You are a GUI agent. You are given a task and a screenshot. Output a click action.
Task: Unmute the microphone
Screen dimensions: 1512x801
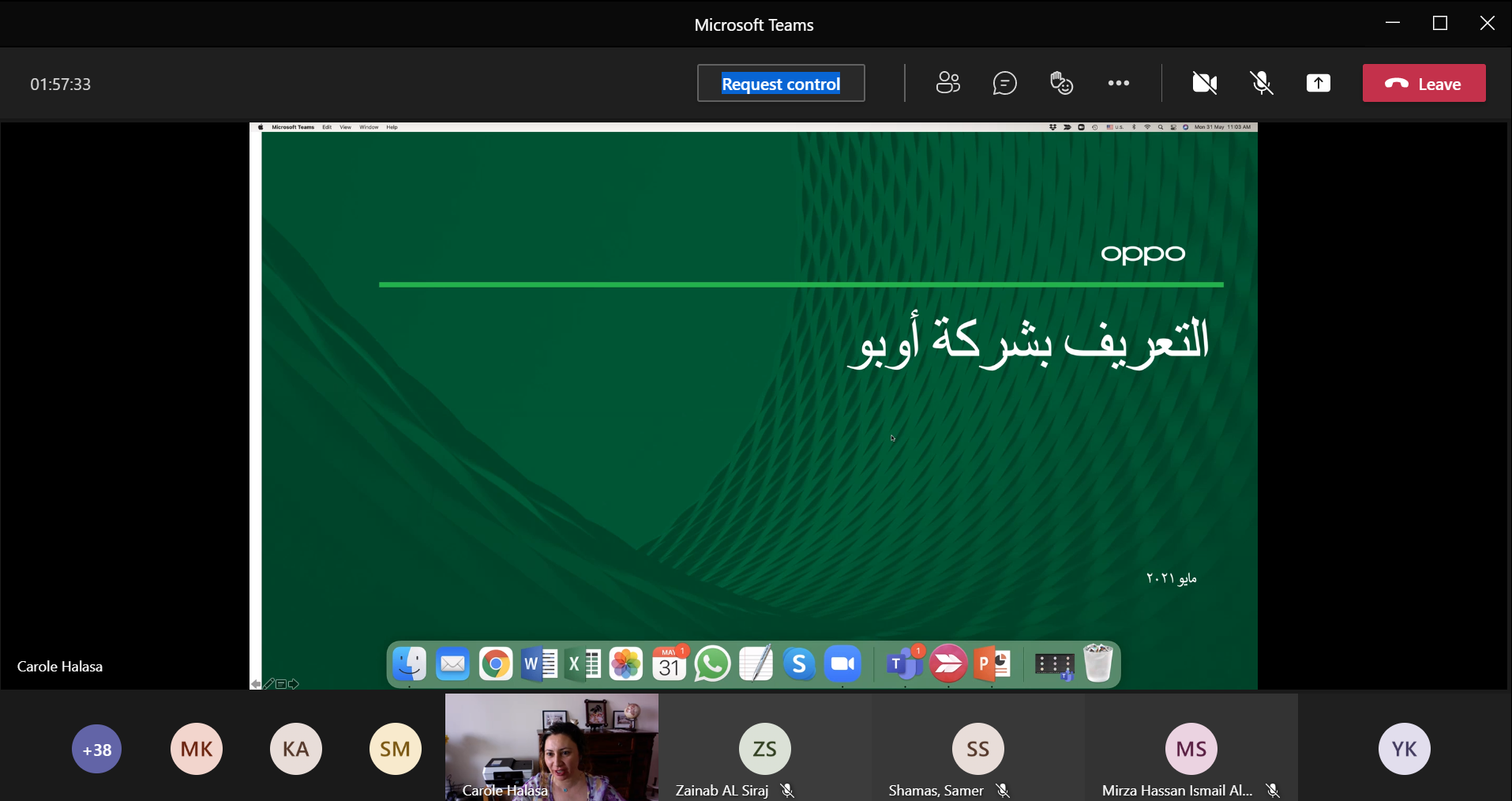pos(1262,83)
